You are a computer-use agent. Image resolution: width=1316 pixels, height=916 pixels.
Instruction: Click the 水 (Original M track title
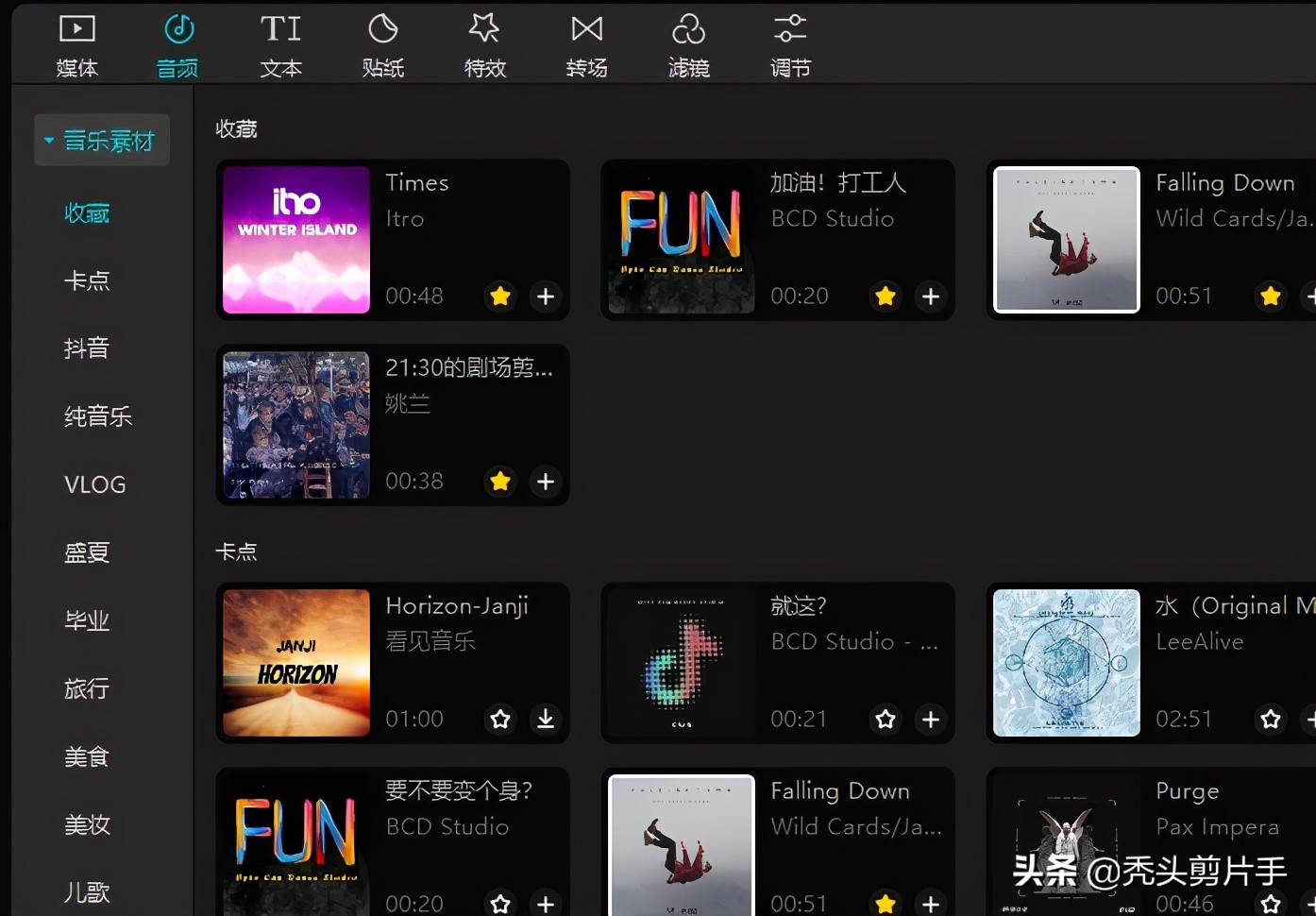tap(1235, 606)
